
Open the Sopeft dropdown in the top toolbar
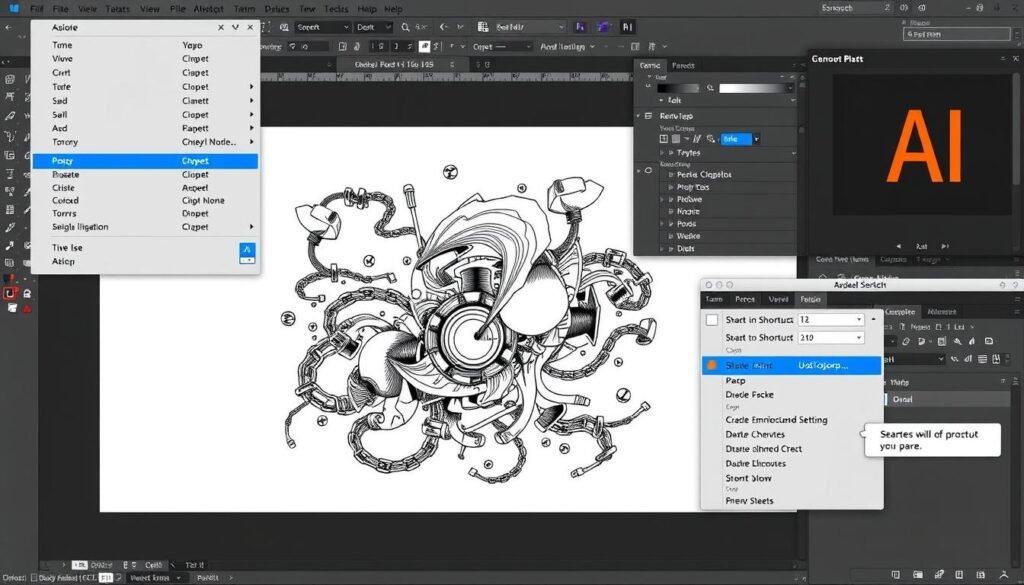(x=322, y=27)
